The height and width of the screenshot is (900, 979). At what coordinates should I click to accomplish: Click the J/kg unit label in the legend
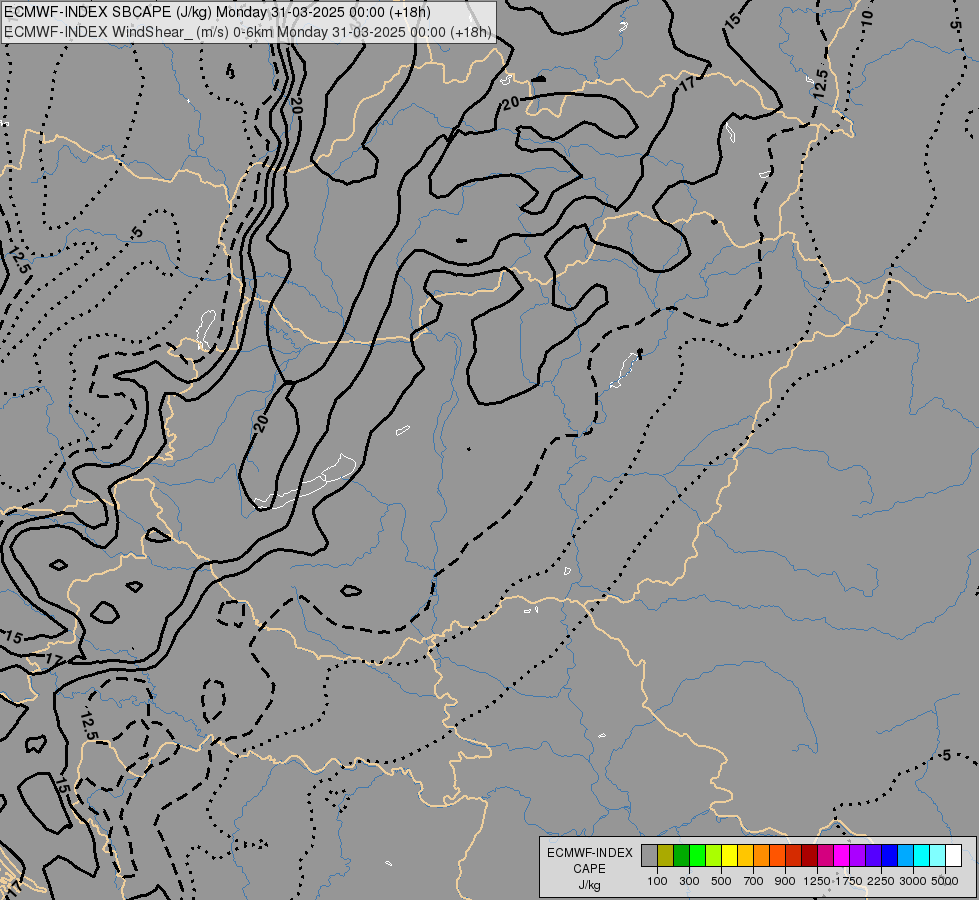589,886
